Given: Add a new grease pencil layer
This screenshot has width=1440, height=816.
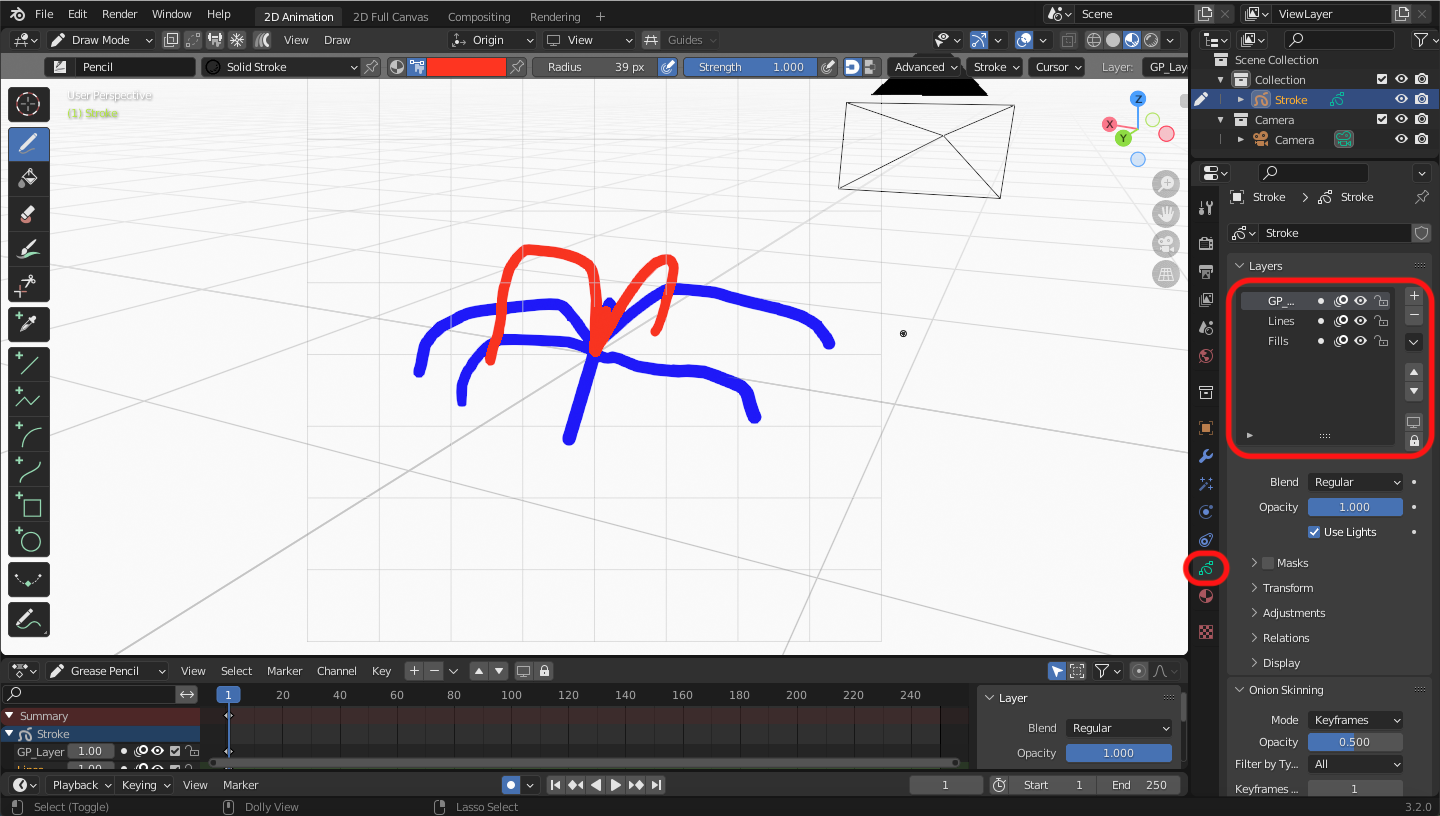Looking at the screenshot, I should [1414, 296].
